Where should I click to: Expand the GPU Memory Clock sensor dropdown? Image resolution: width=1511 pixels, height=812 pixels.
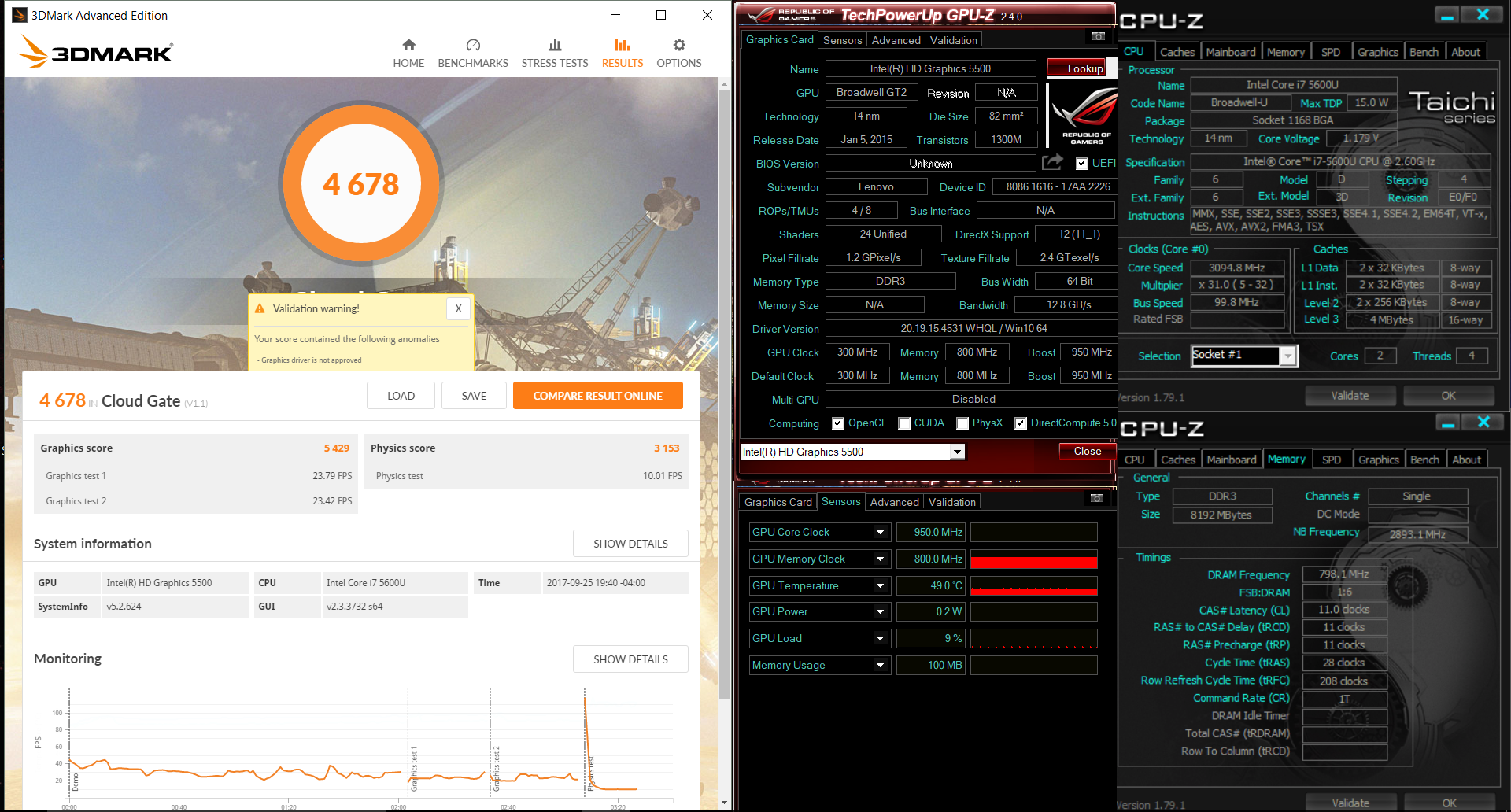tap(881, 559)
